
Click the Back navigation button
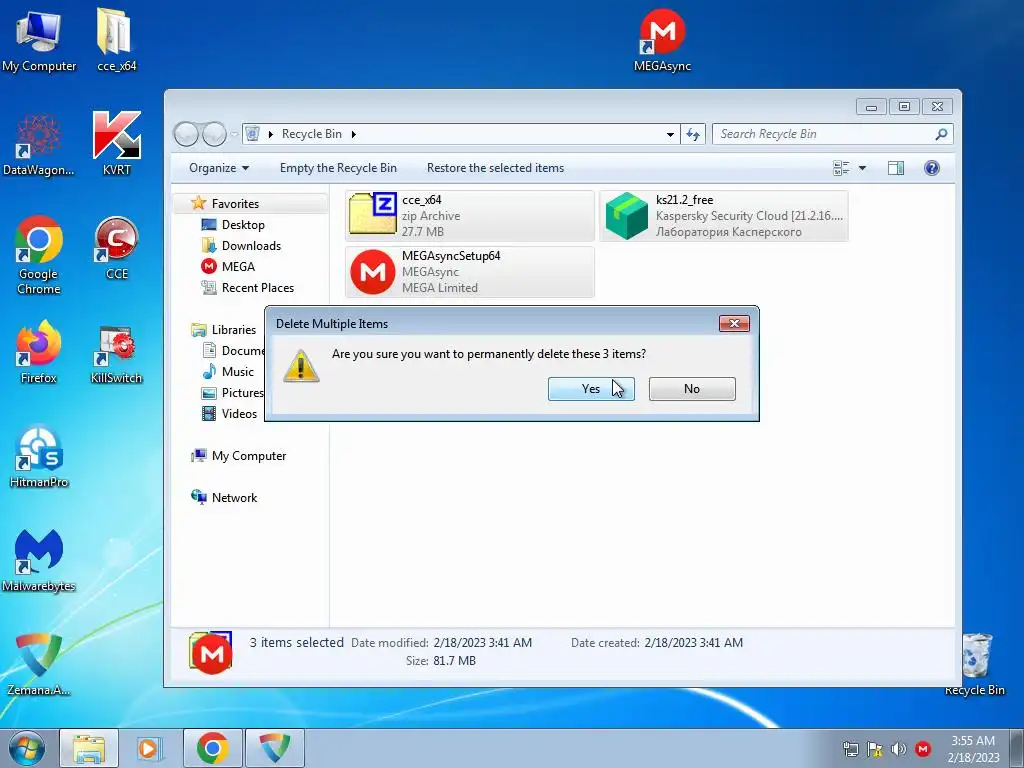tap(186, 134)
